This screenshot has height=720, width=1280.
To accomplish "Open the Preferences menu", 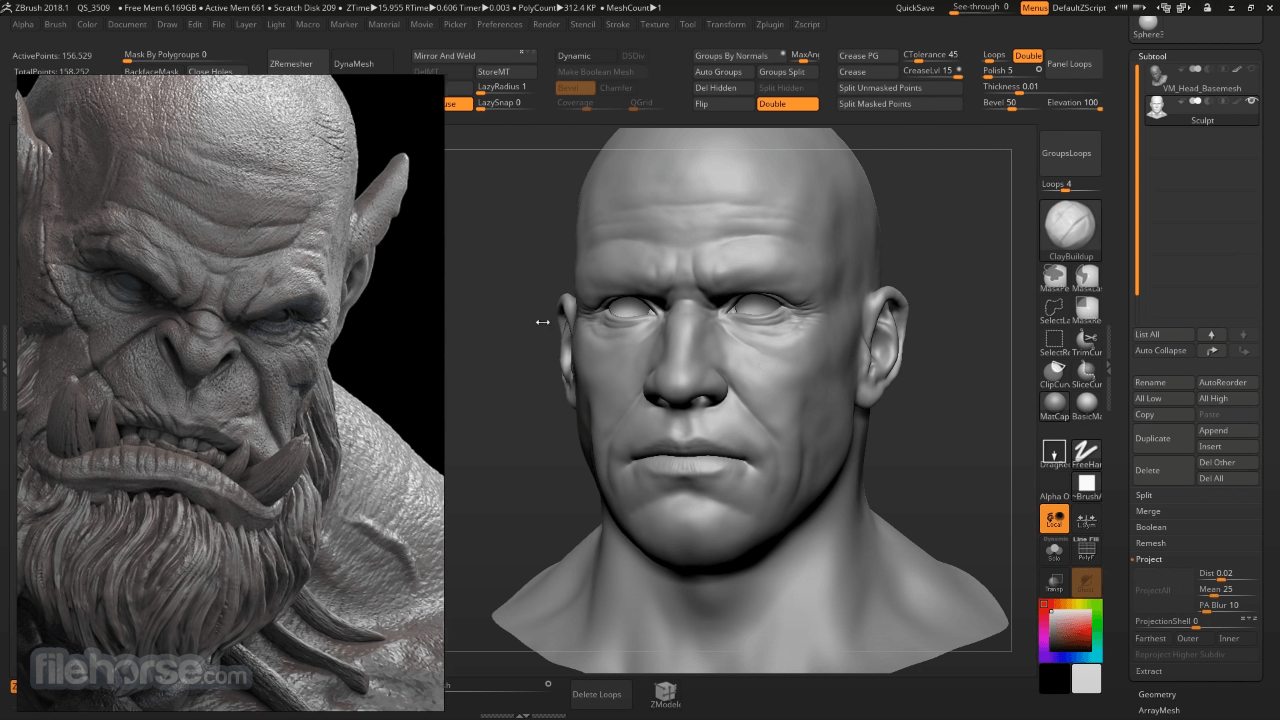I will pos(500,24).
